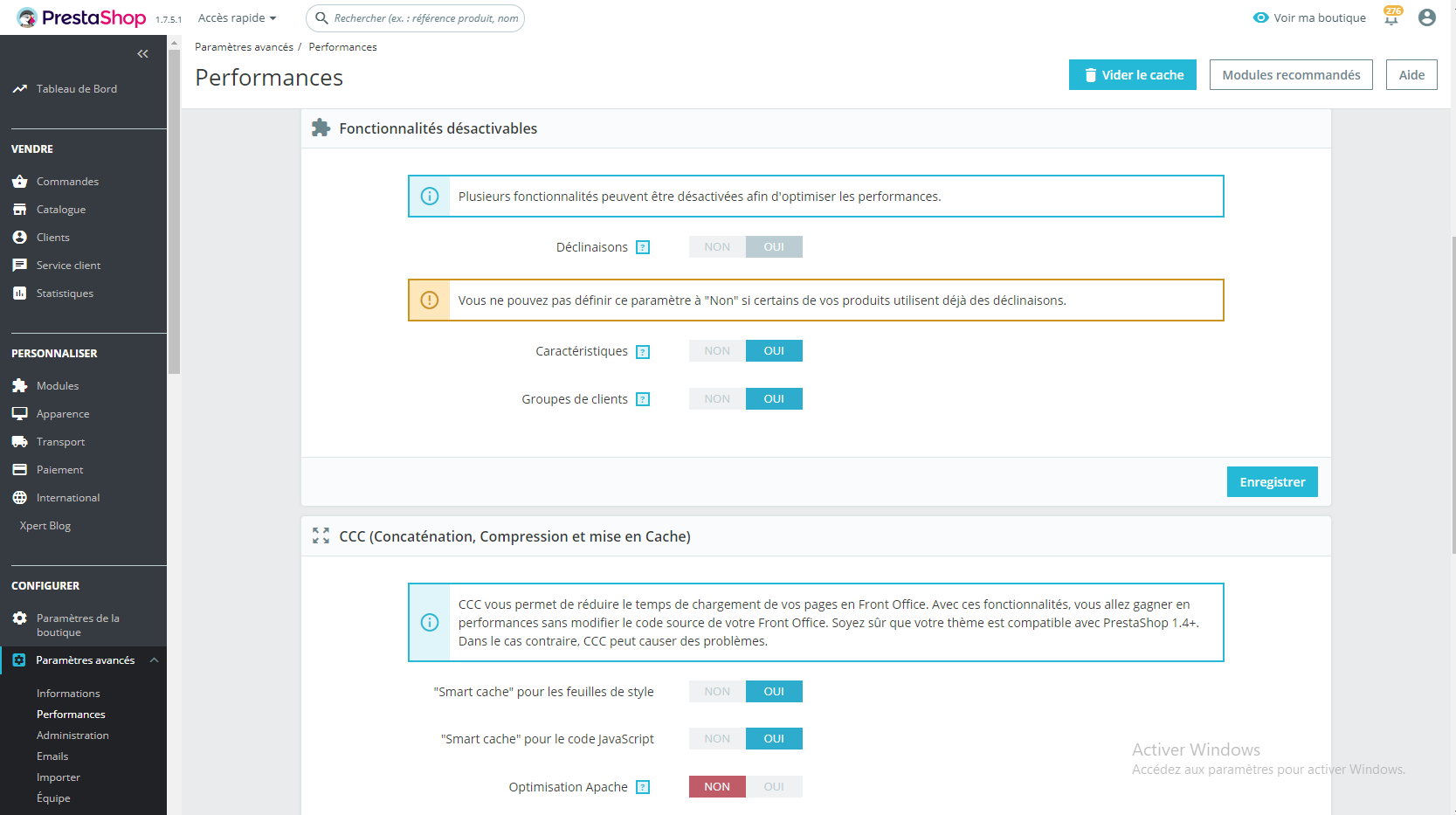Click the Commandes basket icon

pos(19,182)
